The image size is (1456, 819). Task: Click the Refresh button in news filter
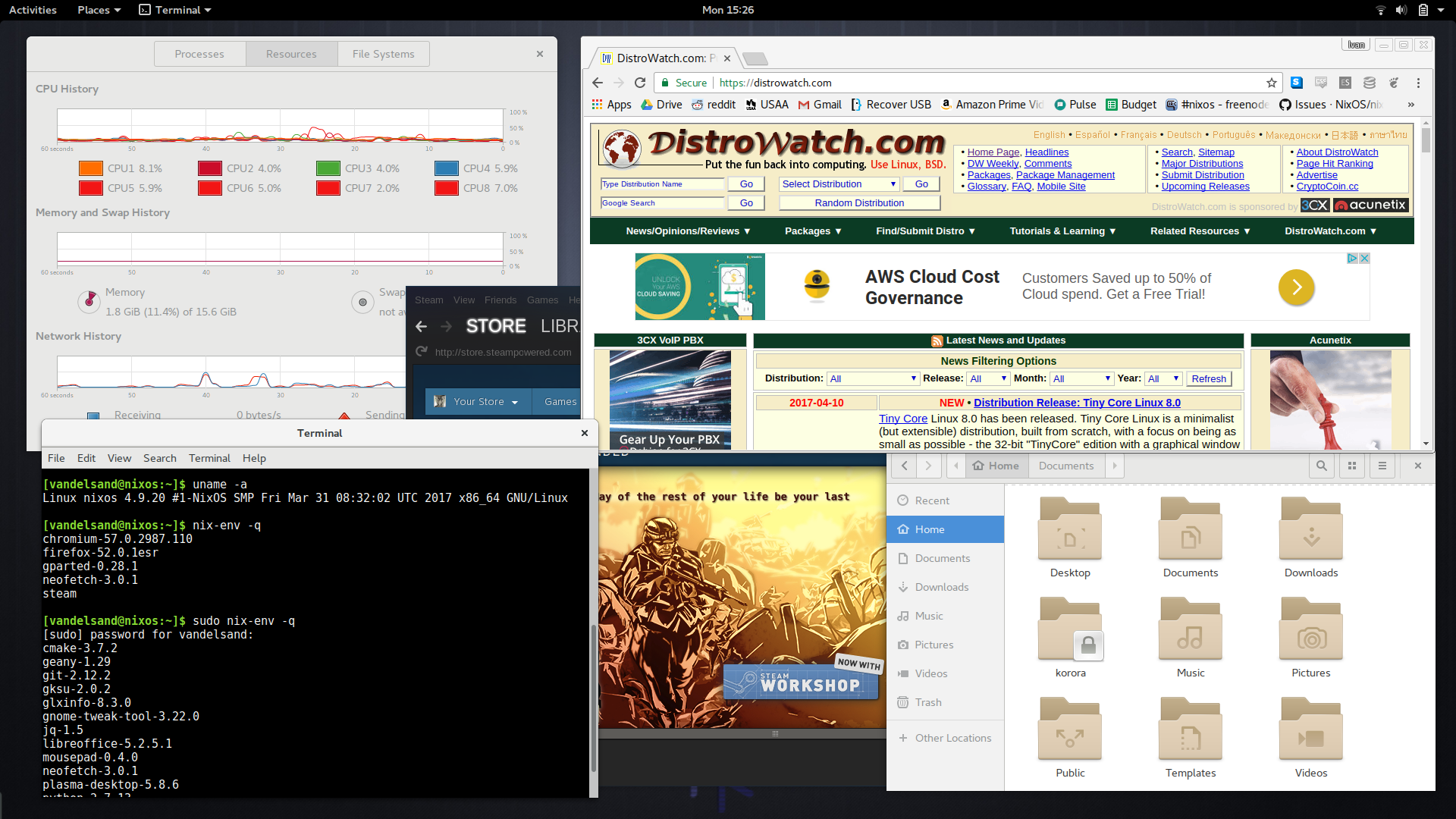[x=1209, y=378]
